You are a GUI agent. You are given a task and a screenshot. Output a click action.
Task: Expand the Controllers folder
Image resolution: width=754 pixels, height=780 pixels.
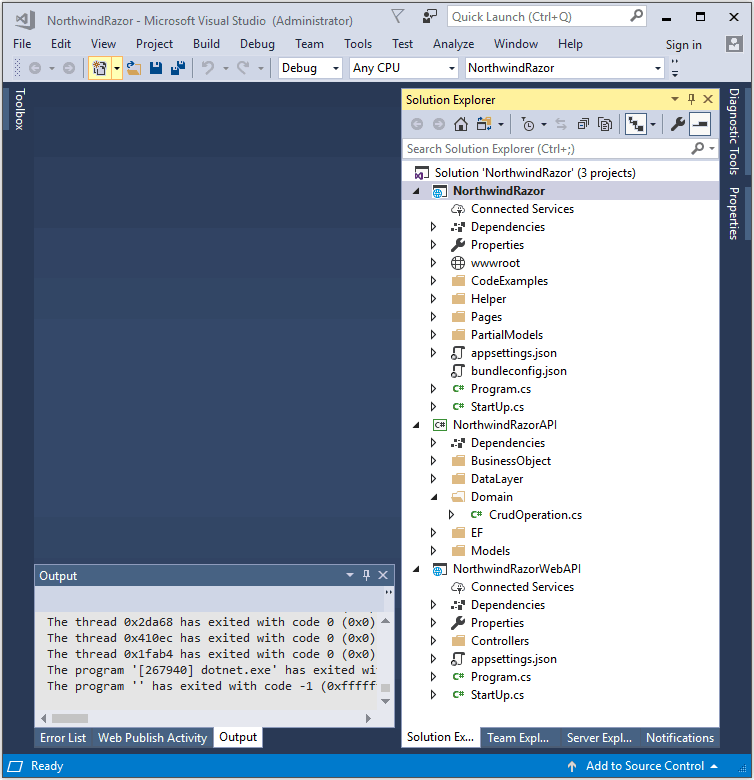pos(433,641)
